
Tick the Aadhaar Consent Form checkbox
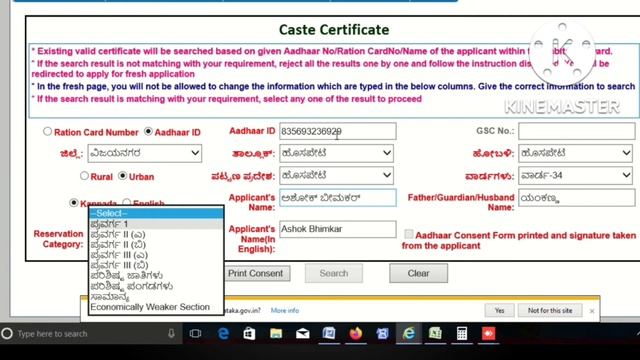409,234
